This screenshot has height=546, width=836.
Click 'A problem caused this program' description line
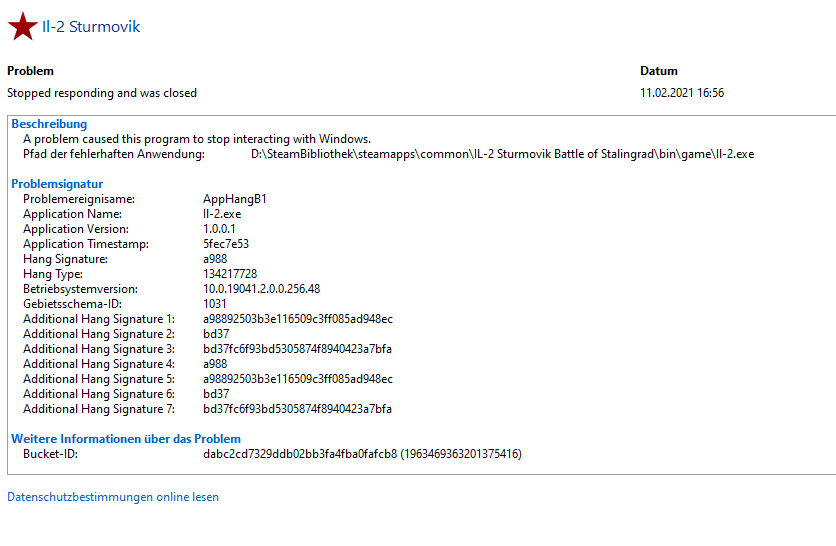[x=197, y=139]
